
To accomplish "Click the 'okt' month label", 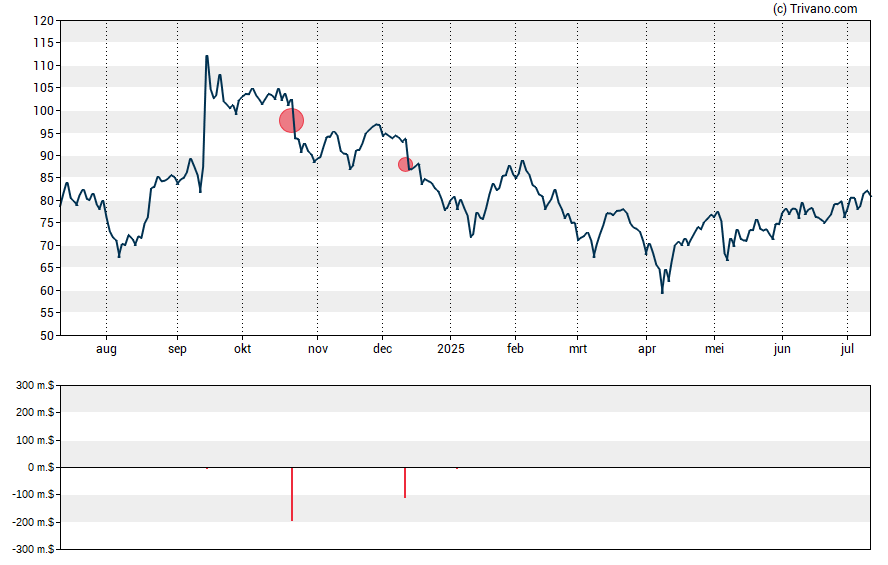I will point(242,348).
